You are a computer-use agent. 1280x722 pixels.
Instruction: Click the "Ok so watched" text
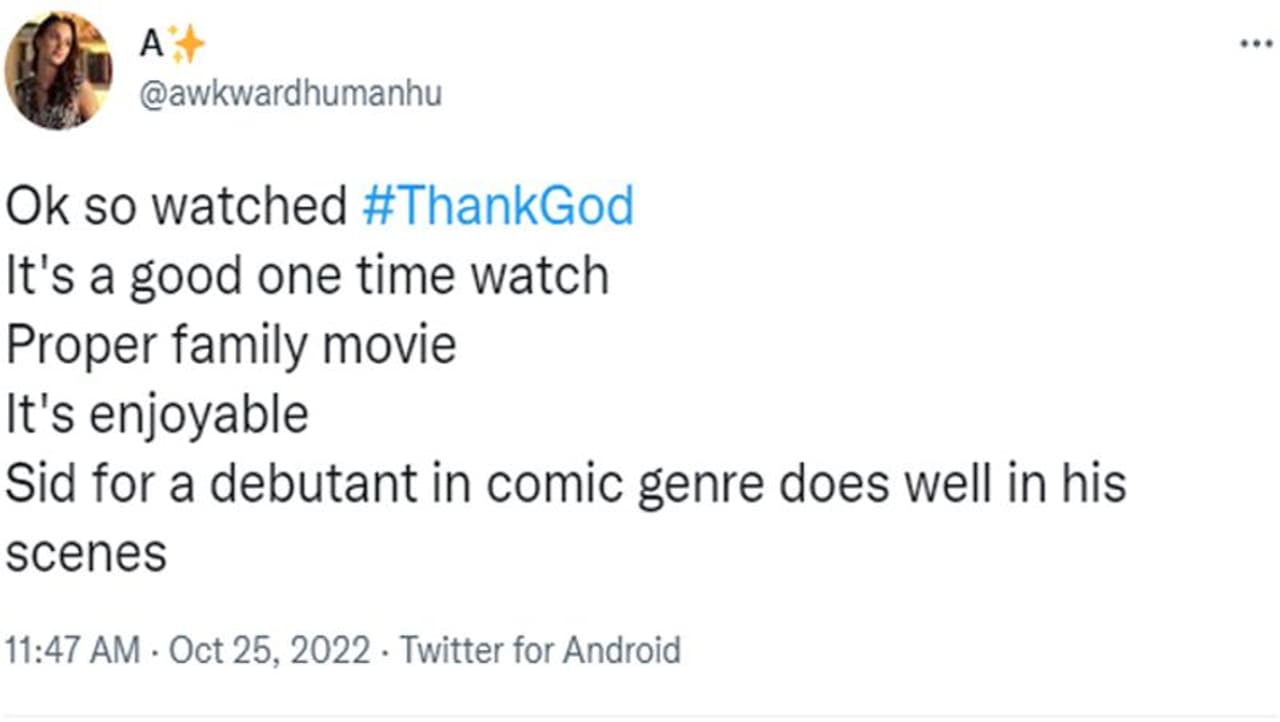[176, 207]
